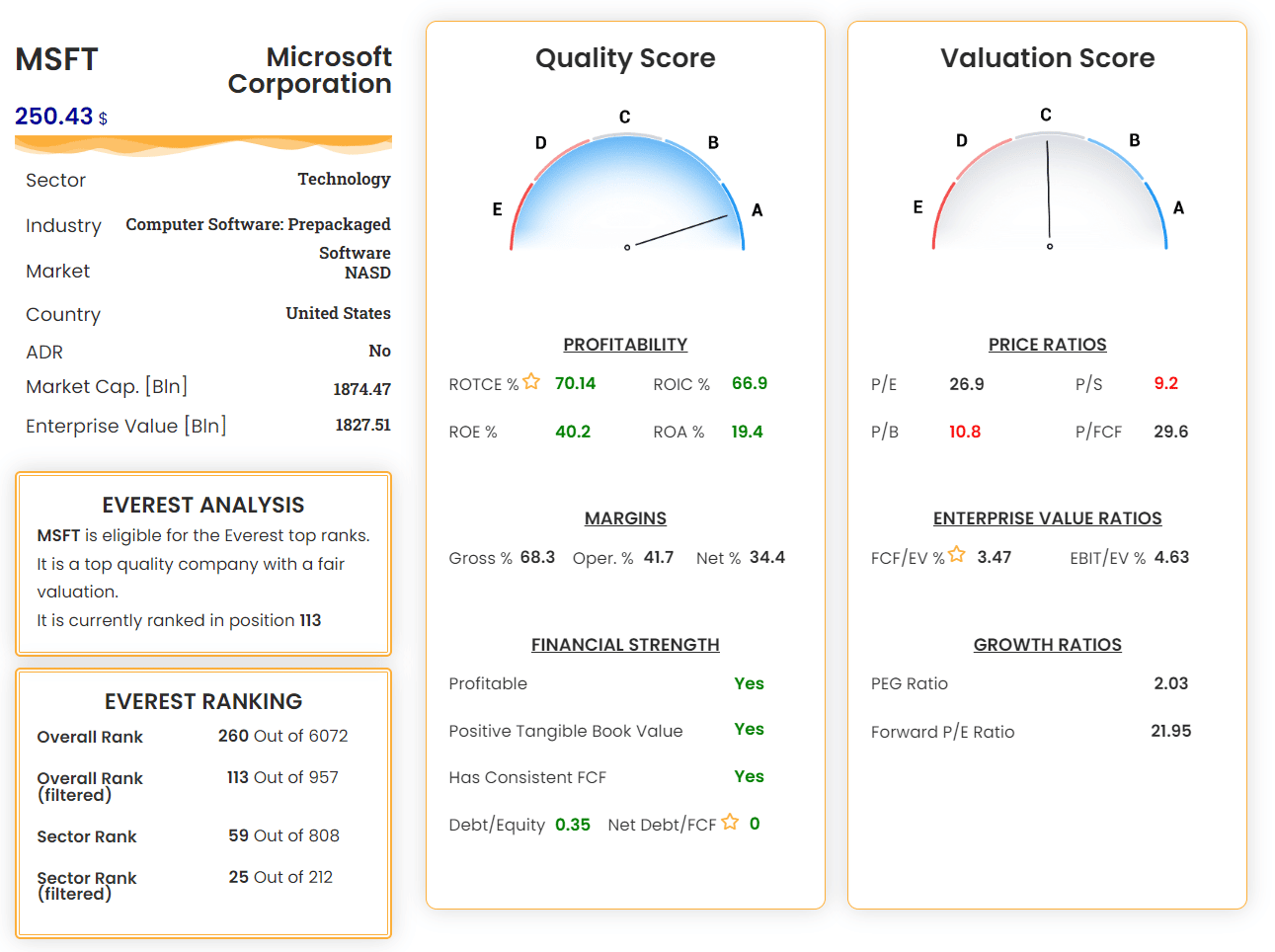Select Overall Rank value 260 Out of 6072

click(283, 736)
